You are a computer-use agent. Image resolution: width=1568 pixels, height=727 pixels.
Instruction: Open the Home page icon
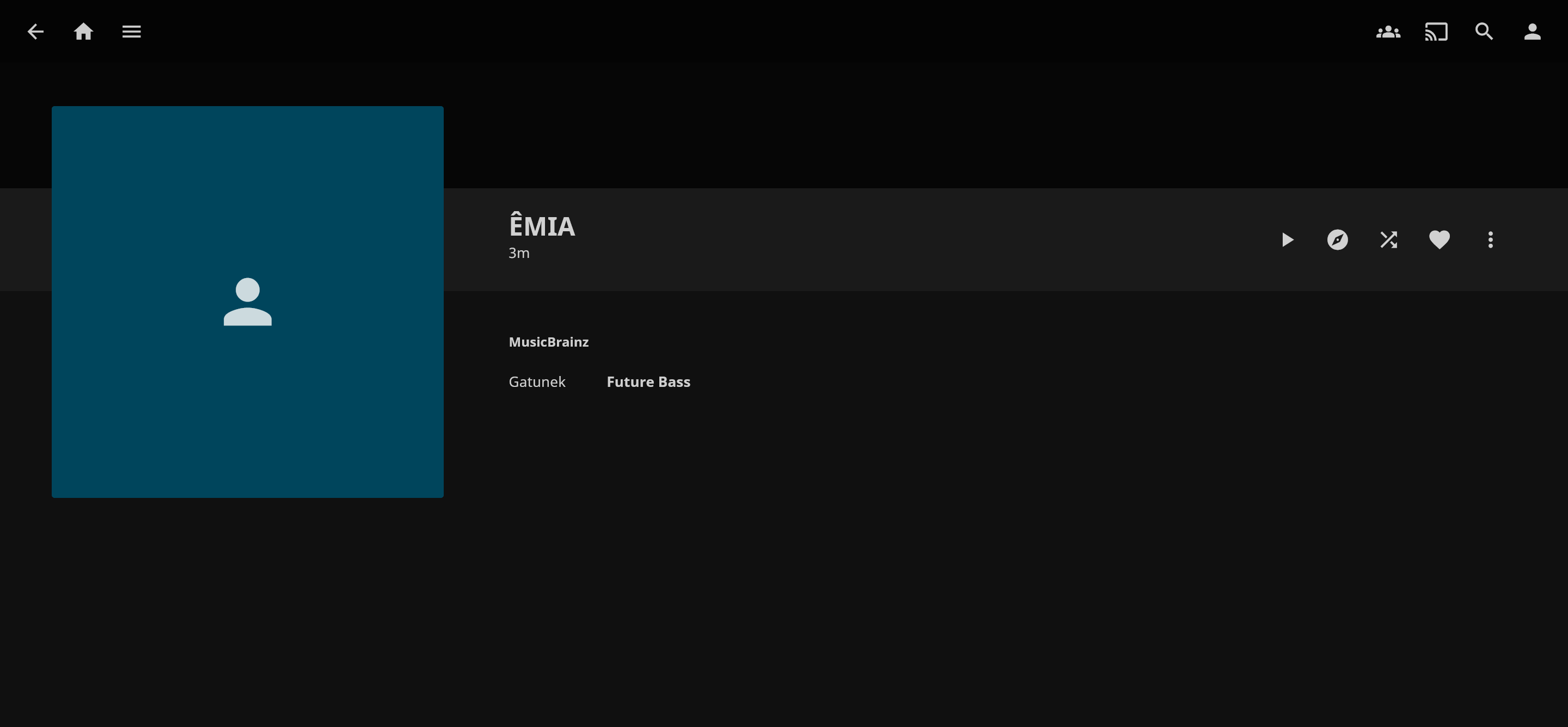(83, 32)
